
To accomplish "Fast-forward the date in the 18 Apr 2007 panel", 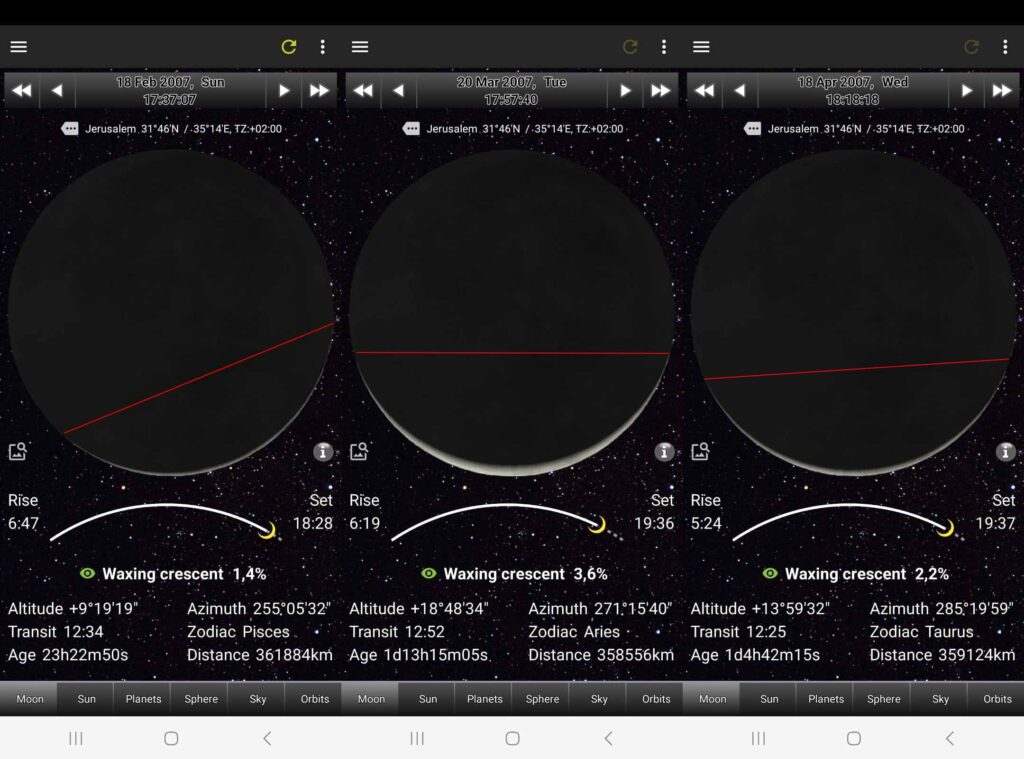I will (x=1002, y=91).
